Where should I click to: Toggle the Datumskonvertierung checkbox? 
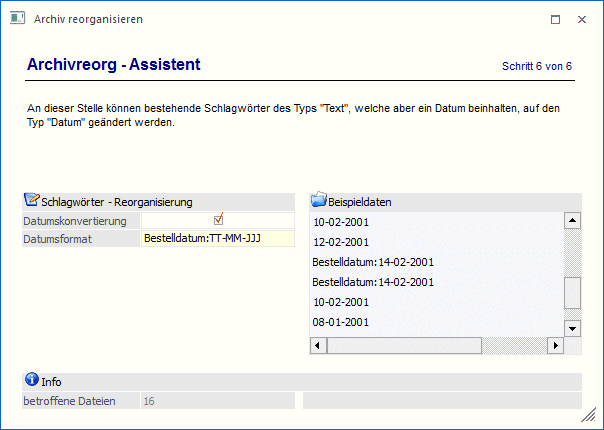[218, 220]
